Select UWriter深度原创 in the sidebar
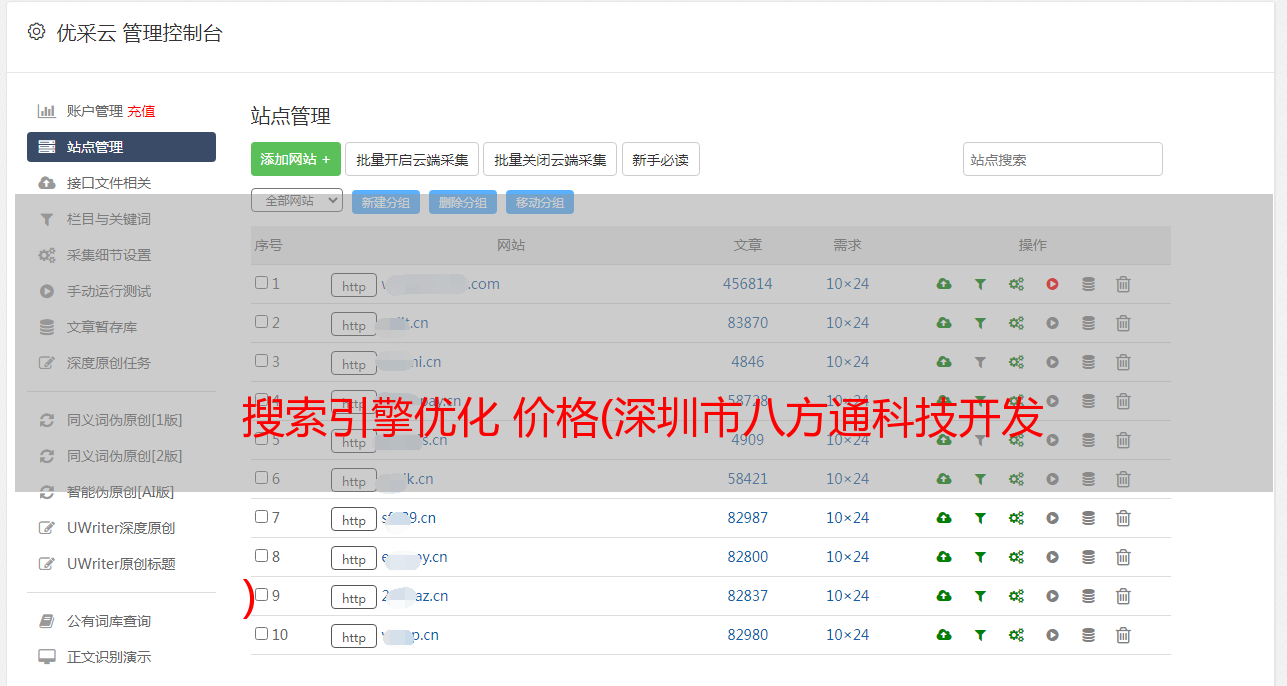This screenshot has width=1287, height=686. pos(121,528)
